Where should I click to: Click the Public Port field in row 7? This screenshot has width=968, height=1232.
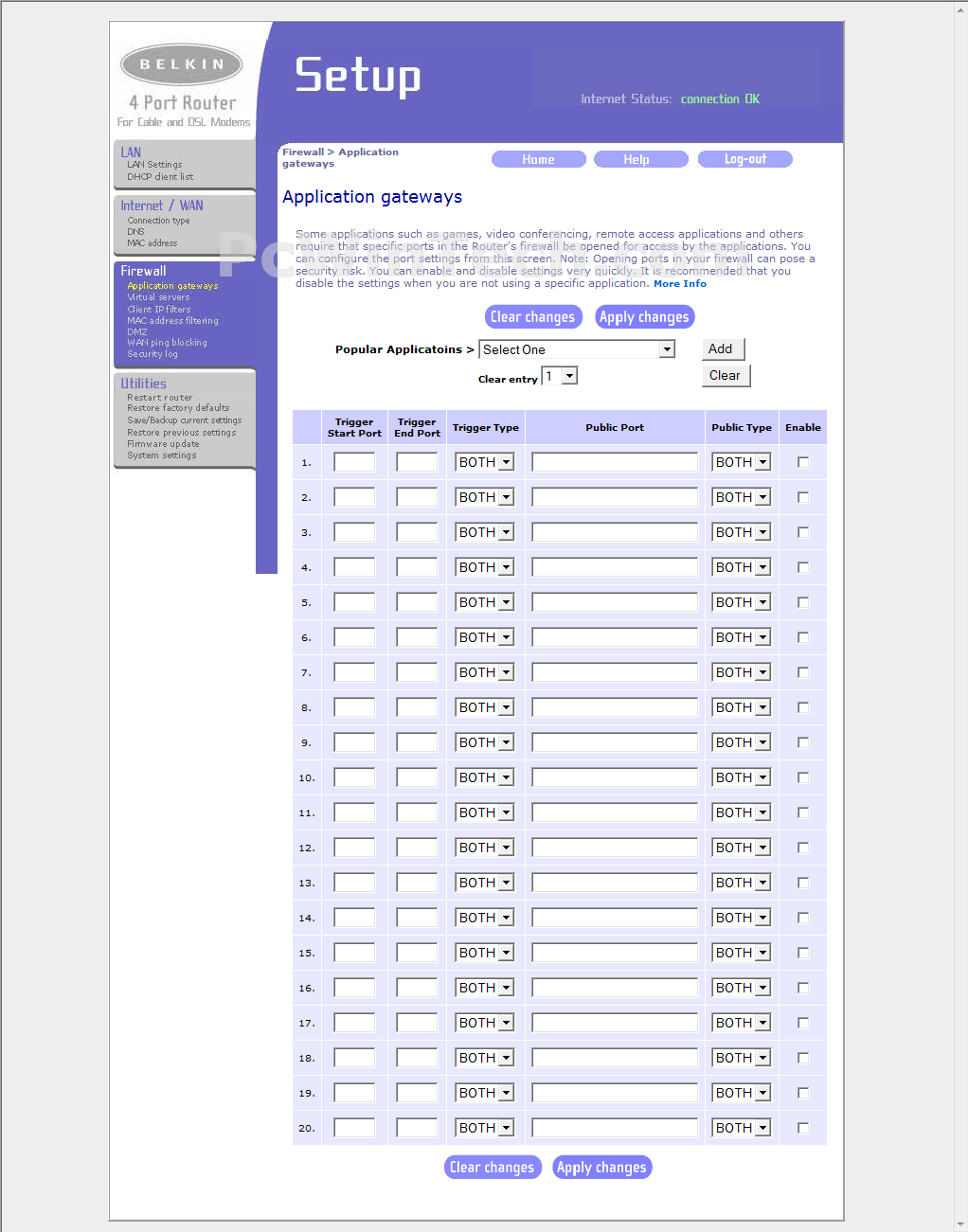[615, 672]
